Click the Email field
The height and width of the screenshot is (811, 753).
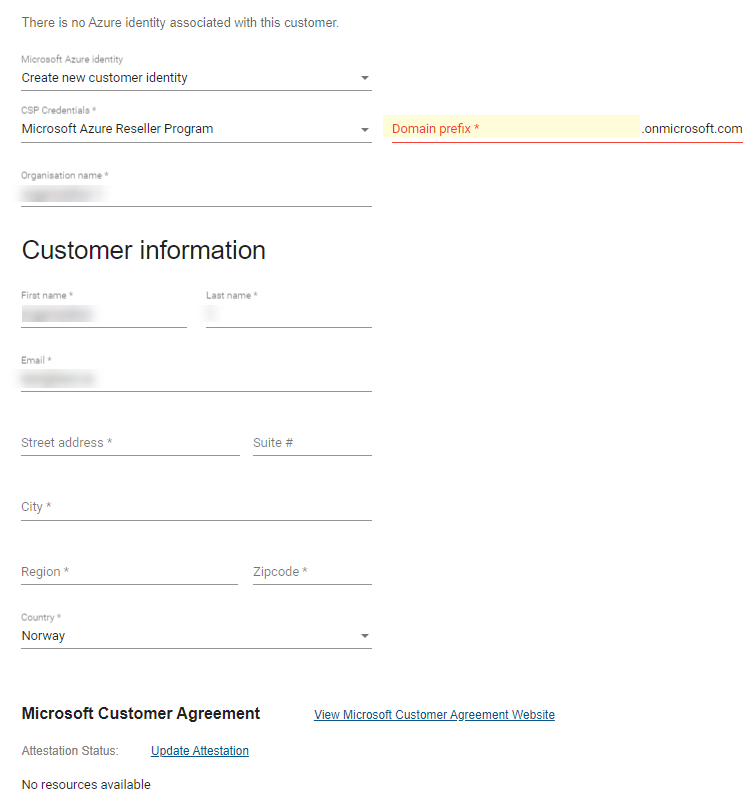click(x=196, y=379)
